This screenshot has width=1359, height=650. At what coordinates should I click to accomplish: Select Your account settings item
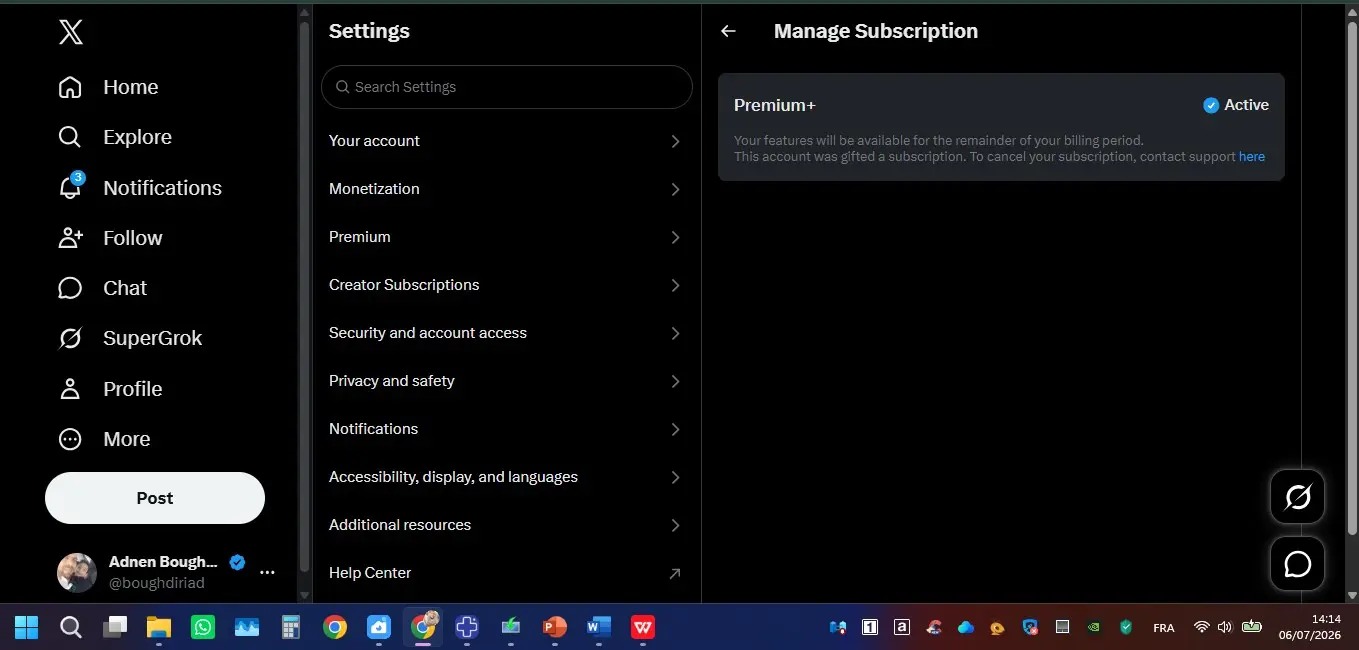point(506,141)
